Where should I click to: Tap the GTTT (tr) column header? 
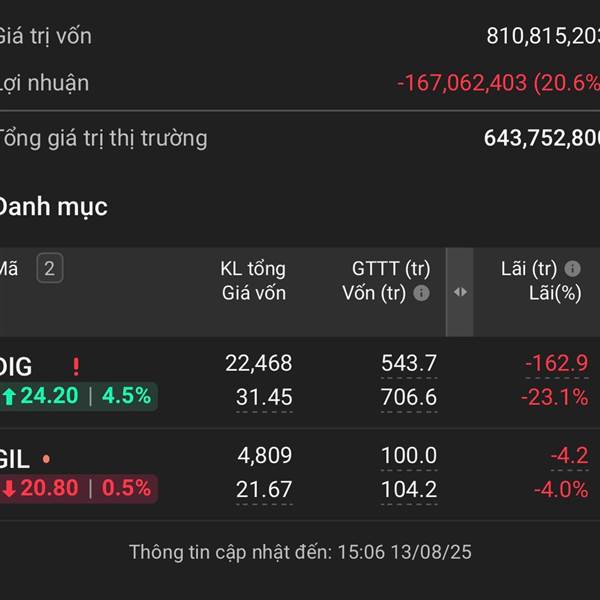pyautogui.click(x=391, y=269)
